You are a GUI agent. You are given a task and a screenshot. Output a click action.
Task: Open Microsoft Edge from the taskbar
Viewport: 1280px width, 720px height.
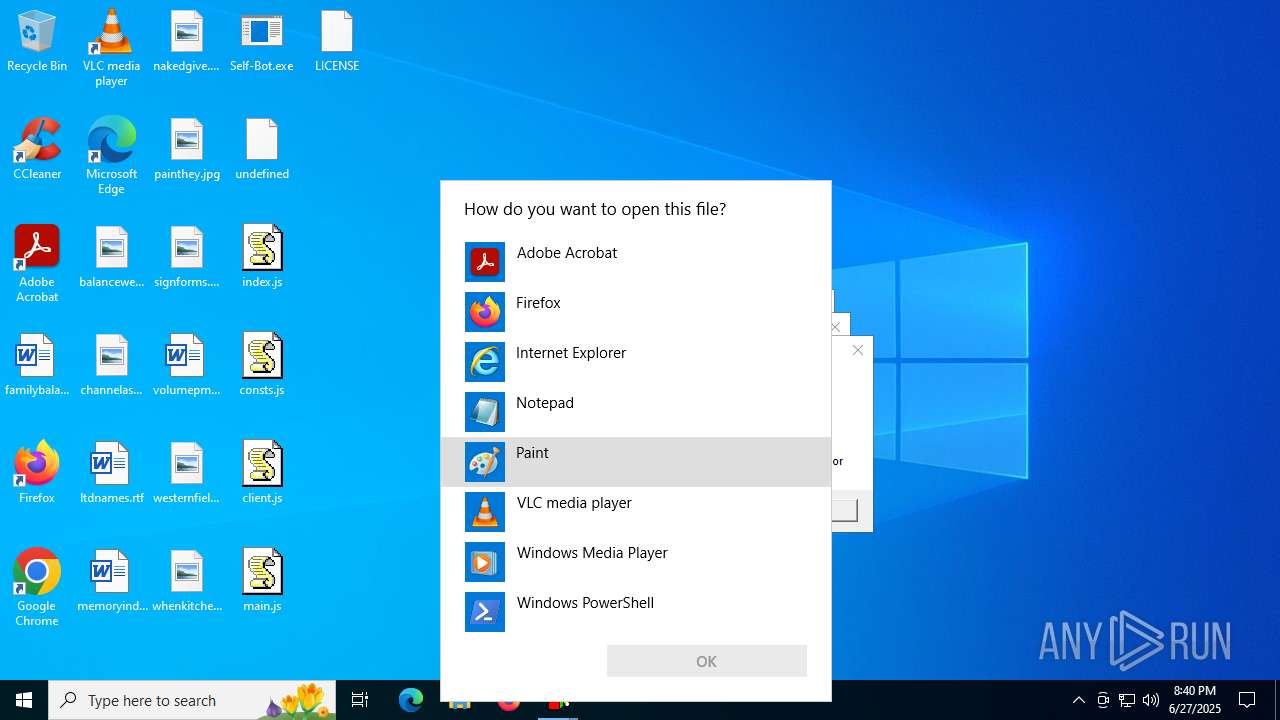click(411, 700)
